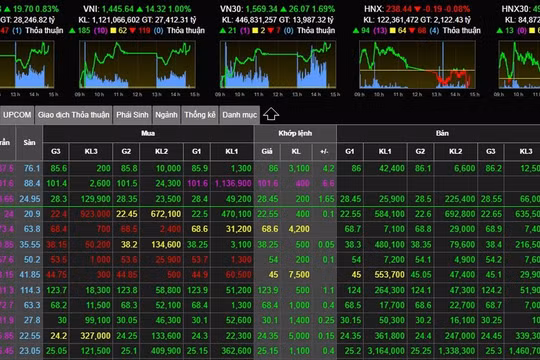
Task: Open the HNX intraday chart
Action: 417,64
